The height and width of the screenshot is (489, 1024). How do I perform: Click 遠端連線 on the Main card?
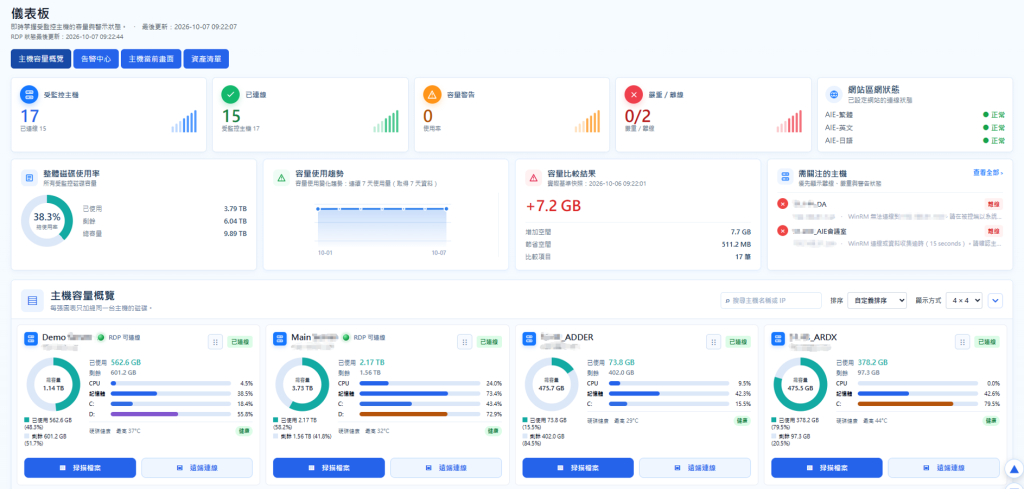coord(446,467)
